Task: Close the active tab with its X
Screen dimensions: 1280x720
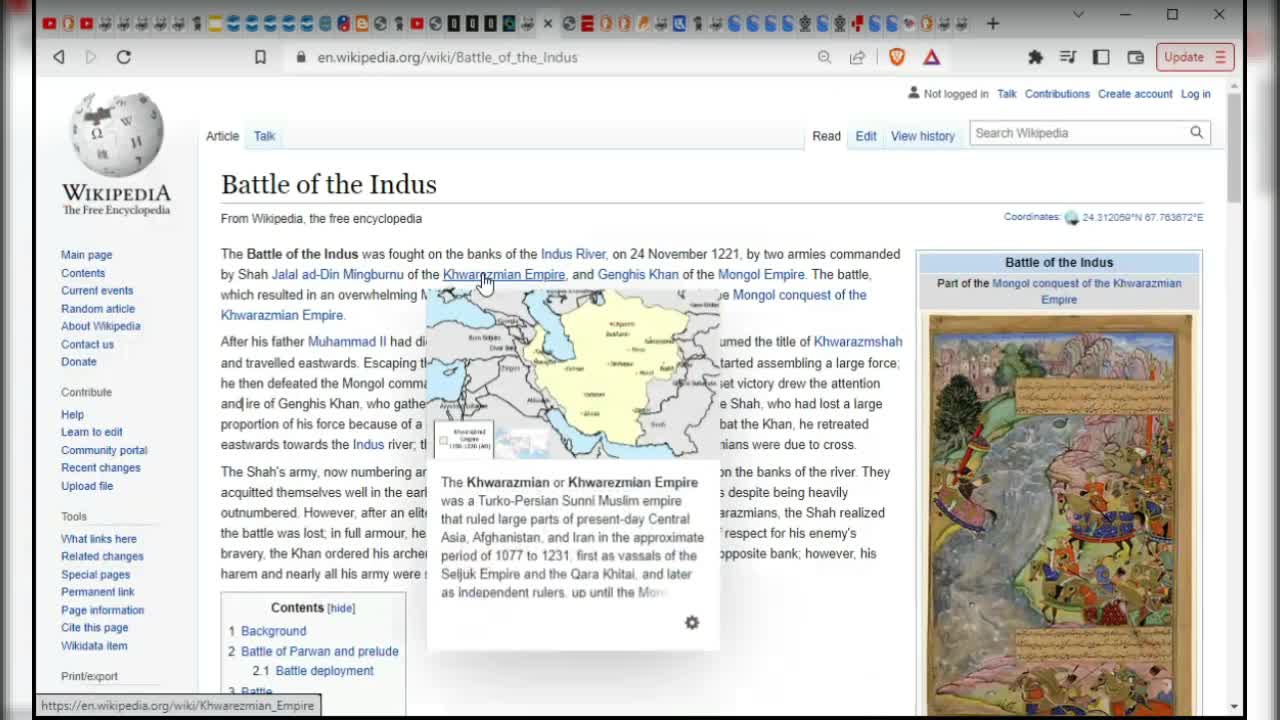Action: pyautogui.click(x=548, y=23)
